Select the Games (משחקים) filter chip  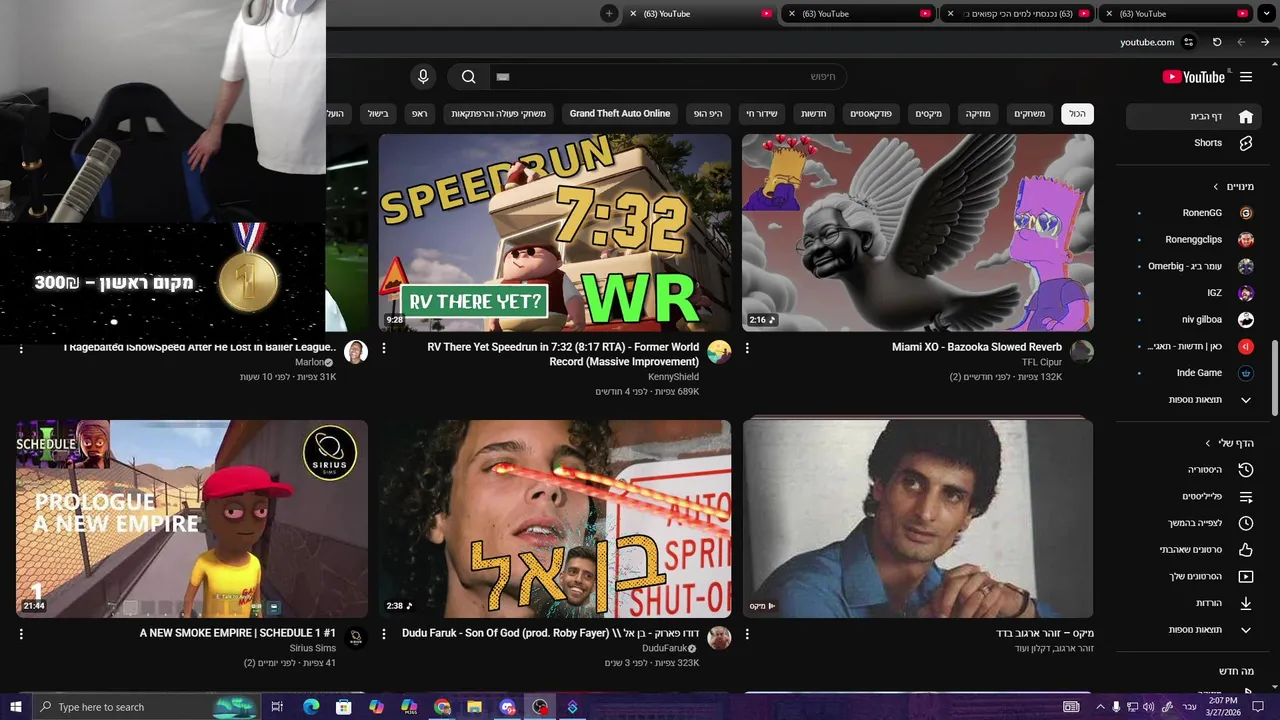tap(1029, 114)
